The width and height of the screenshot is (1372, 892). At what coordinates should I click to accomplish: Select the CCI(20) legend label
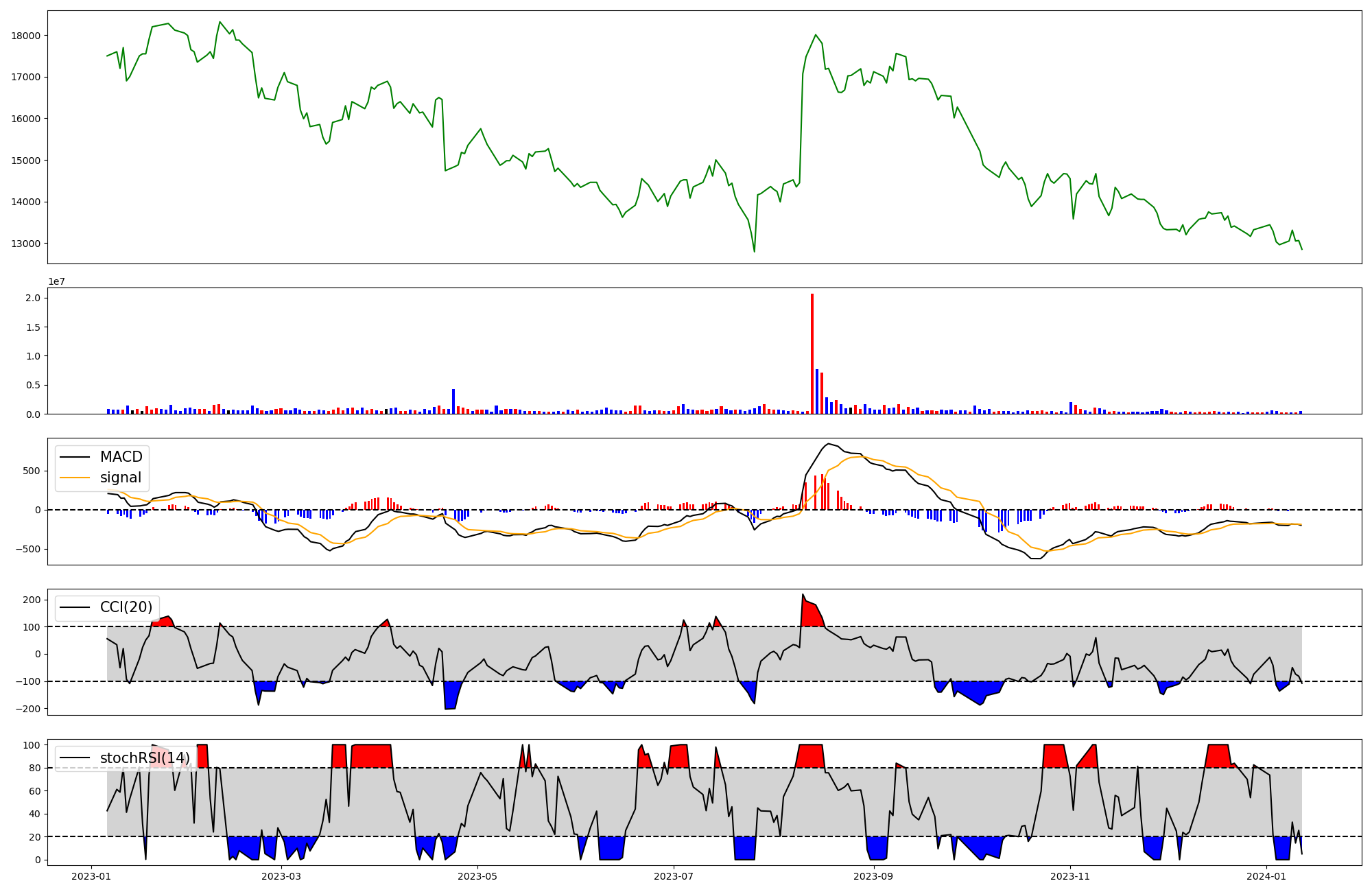[106, 607]
